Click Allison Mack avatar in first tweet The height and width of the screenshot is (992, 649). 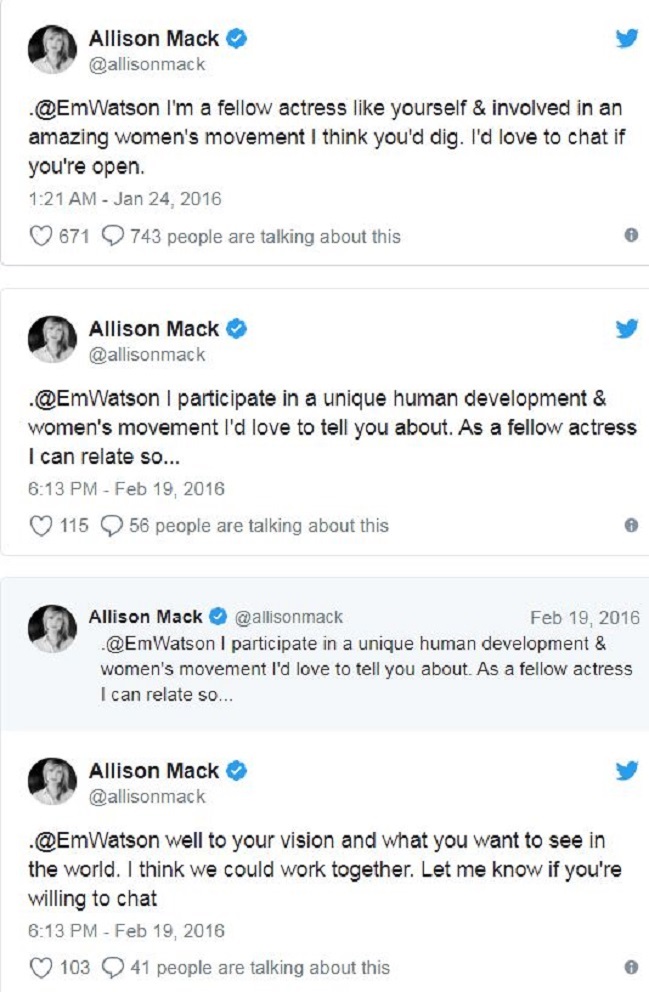point(52,50)
